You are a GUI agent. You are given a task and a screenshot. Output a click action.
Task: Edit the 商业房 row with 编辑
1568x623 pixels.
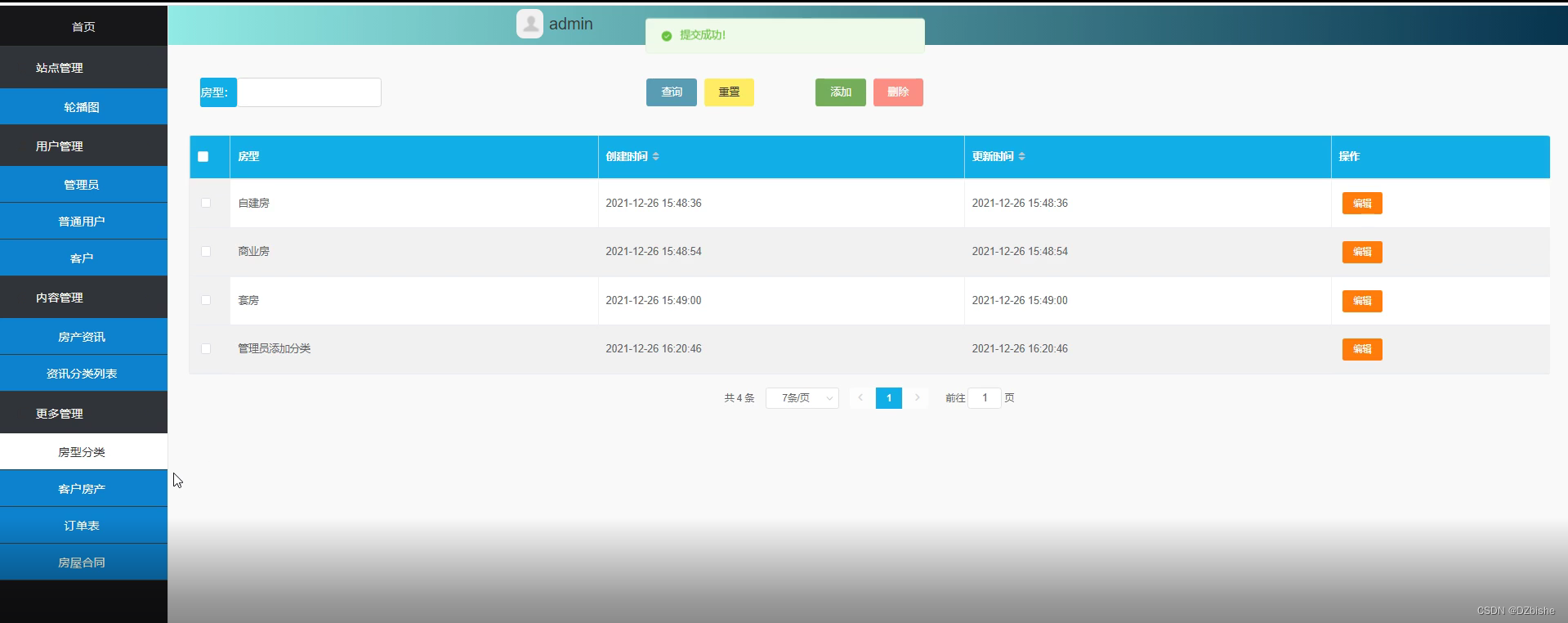(1362, 252)
